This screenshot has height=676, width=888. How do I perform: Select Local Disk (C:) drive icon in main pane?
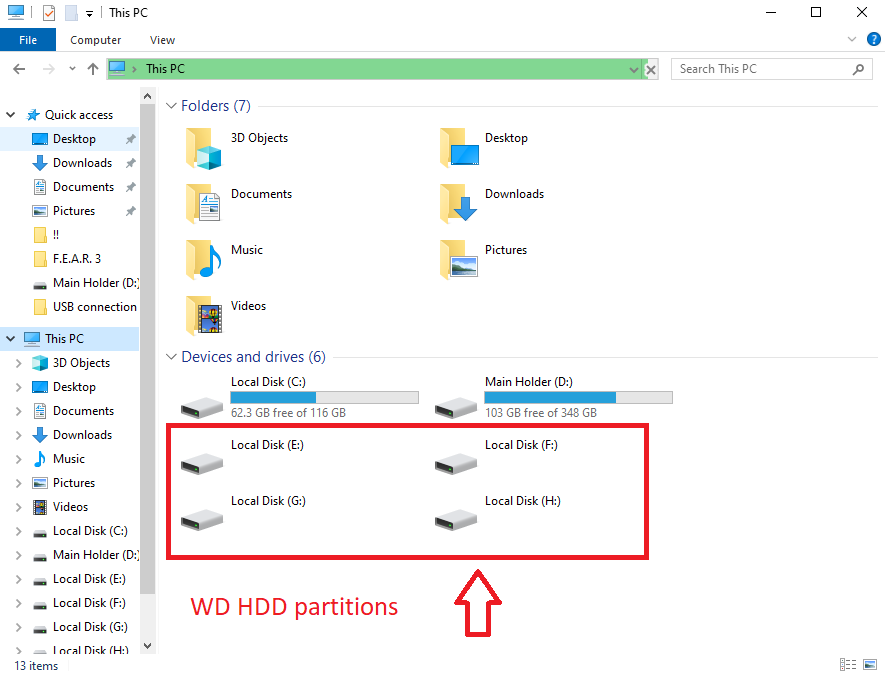(202, 407)
